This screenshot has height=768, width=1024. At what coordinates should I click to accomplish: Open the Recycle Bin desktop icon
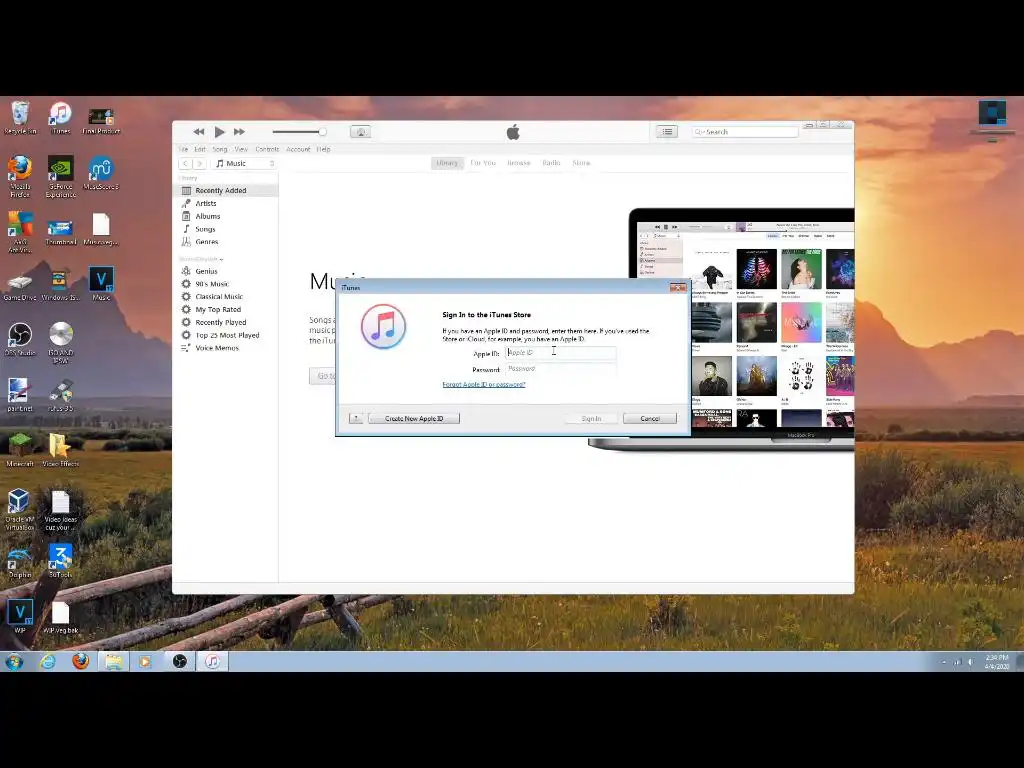click(x=20, y=118)
